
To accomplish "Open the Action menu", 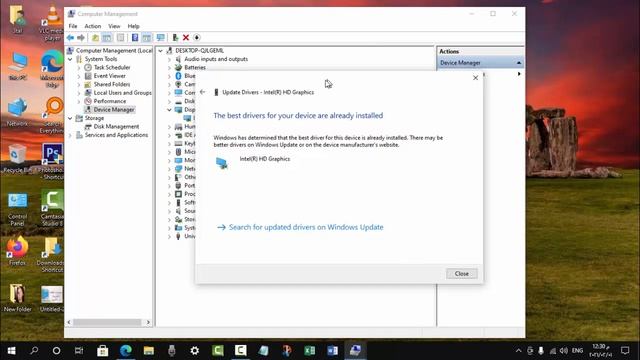I will tap(93, 26).
